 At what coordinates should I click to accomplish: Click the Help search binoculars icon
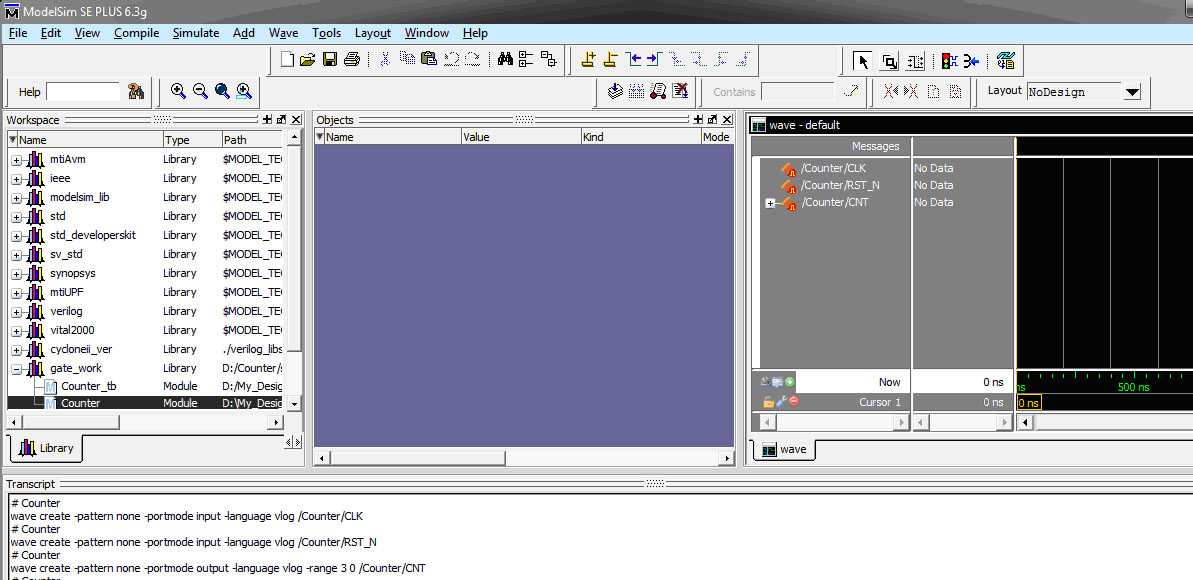136,92
